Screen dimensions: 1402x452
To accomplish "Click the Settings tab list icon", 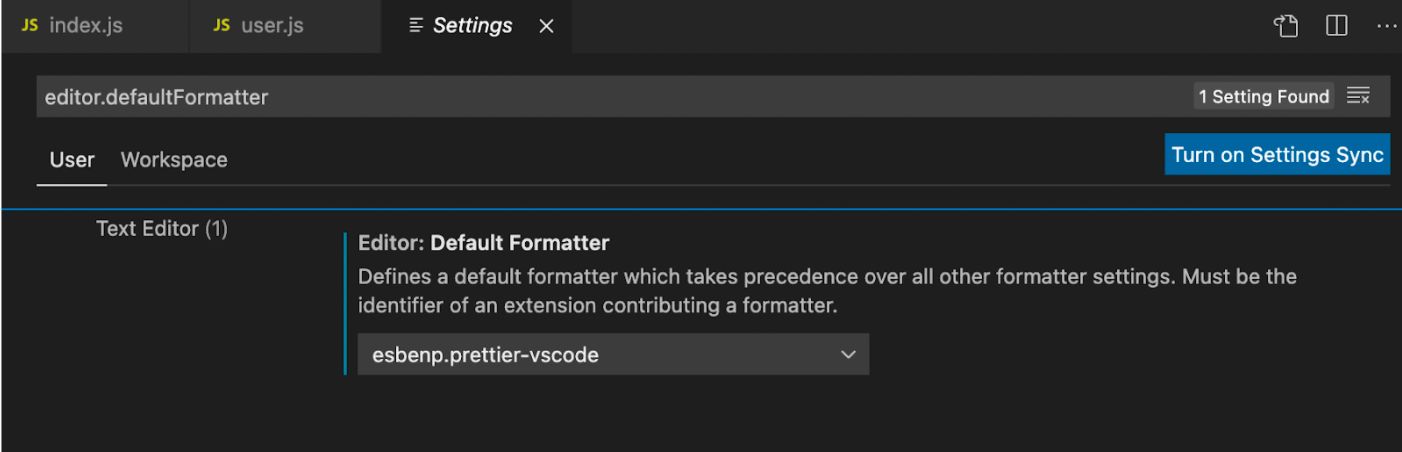I will [x=415, y=26].
